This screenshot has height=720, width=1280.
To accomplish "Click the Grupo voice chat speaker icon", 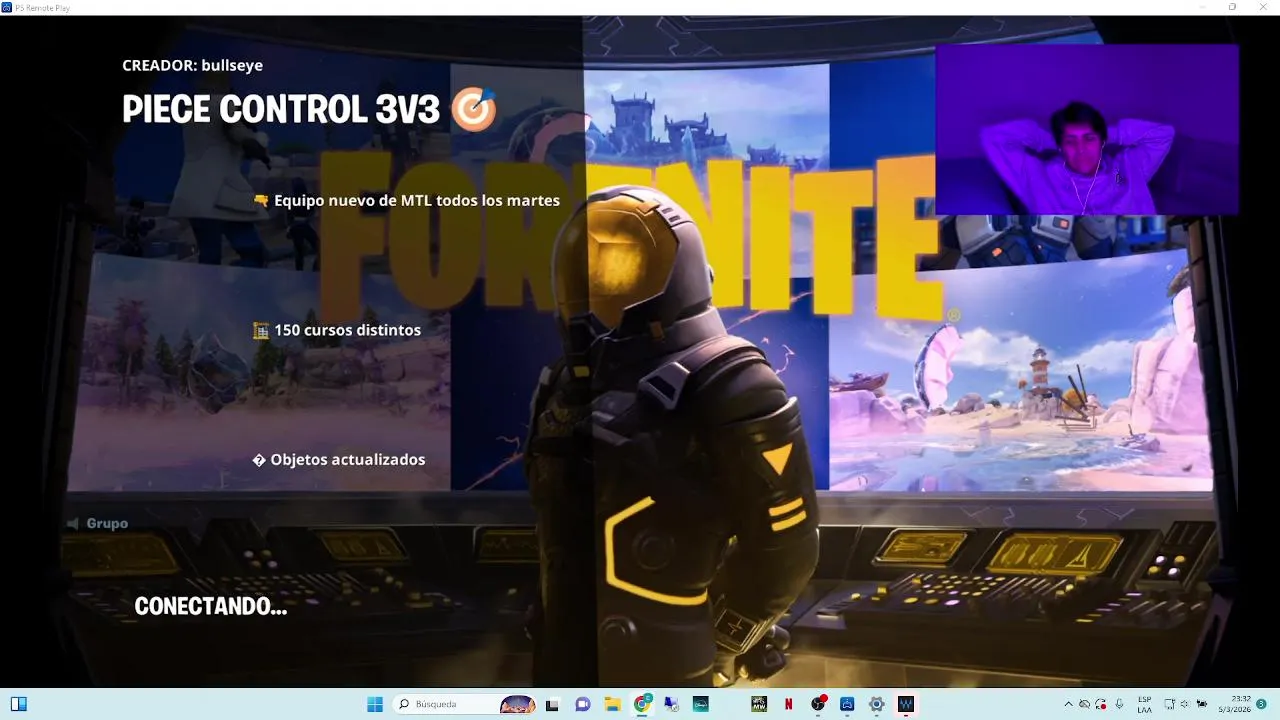I will [72, 523].
